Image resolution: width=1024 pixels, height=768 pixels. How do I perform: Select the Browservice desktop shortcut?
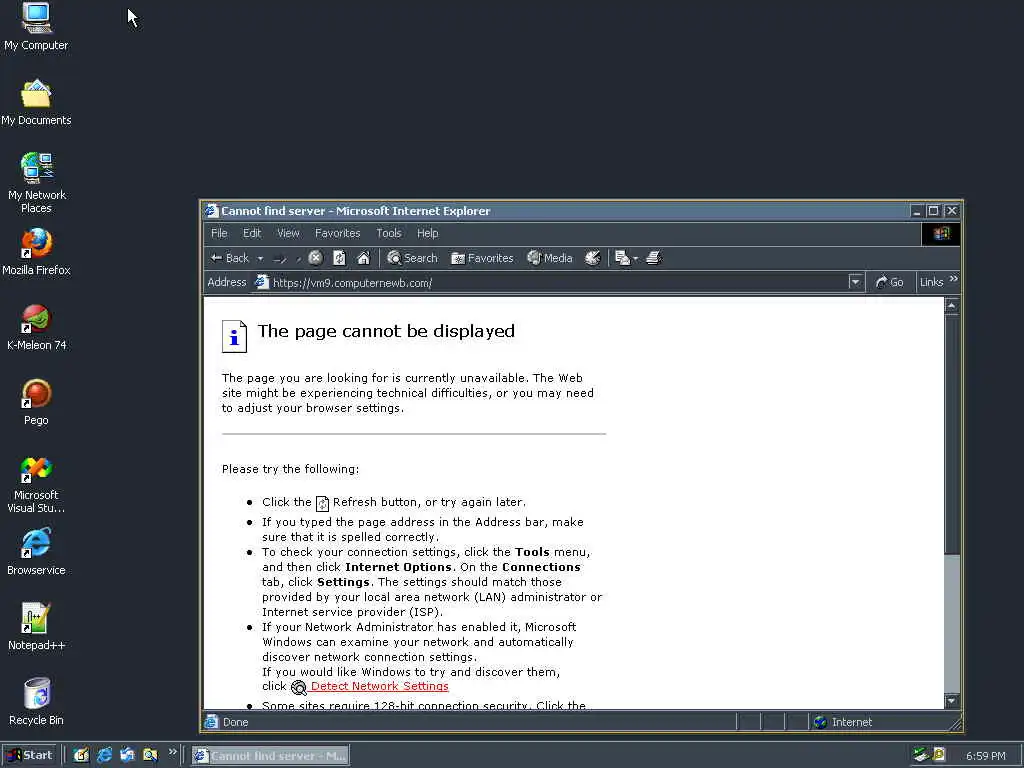point(37,552)
